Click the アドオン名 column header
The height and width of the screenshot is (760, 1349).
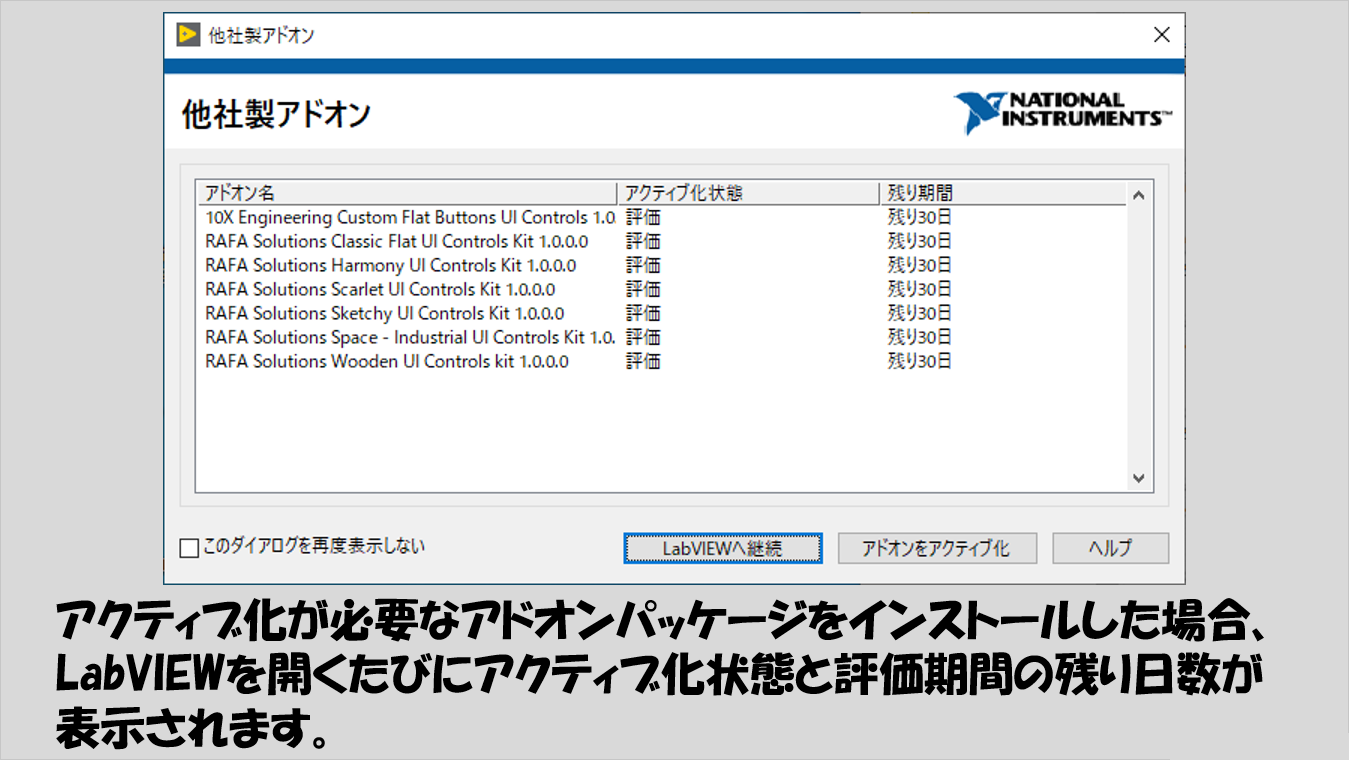[x=407, y=193]
